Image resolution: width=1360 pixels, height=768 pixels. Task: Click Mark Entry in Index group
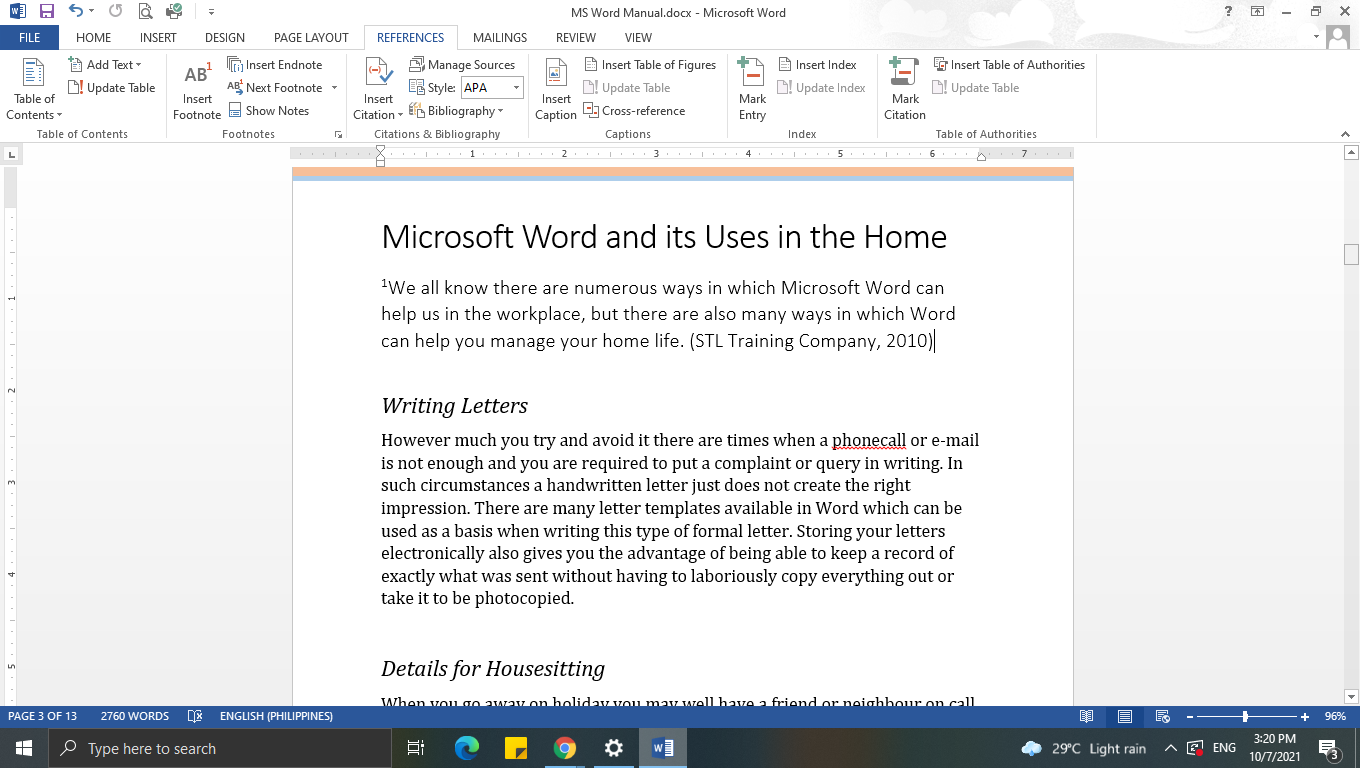pyautogui.click(x=752, y=89)
